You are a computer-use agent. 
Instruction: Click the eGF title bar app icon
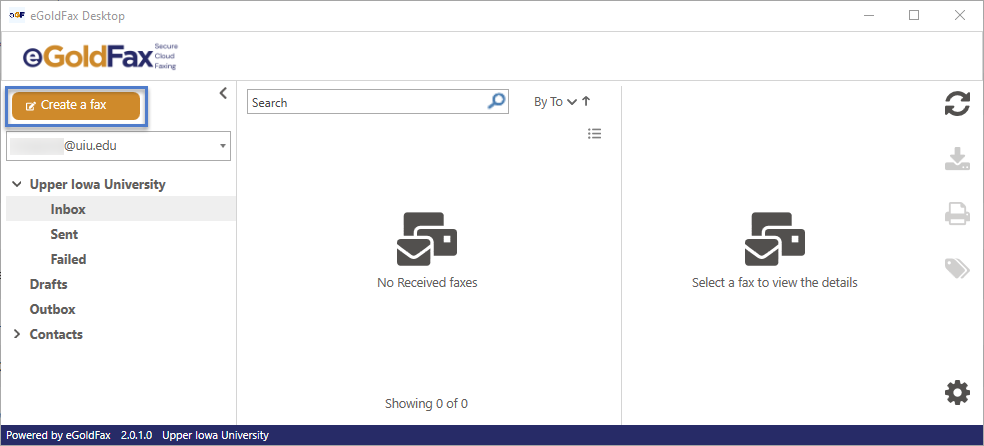coord(17,16)
